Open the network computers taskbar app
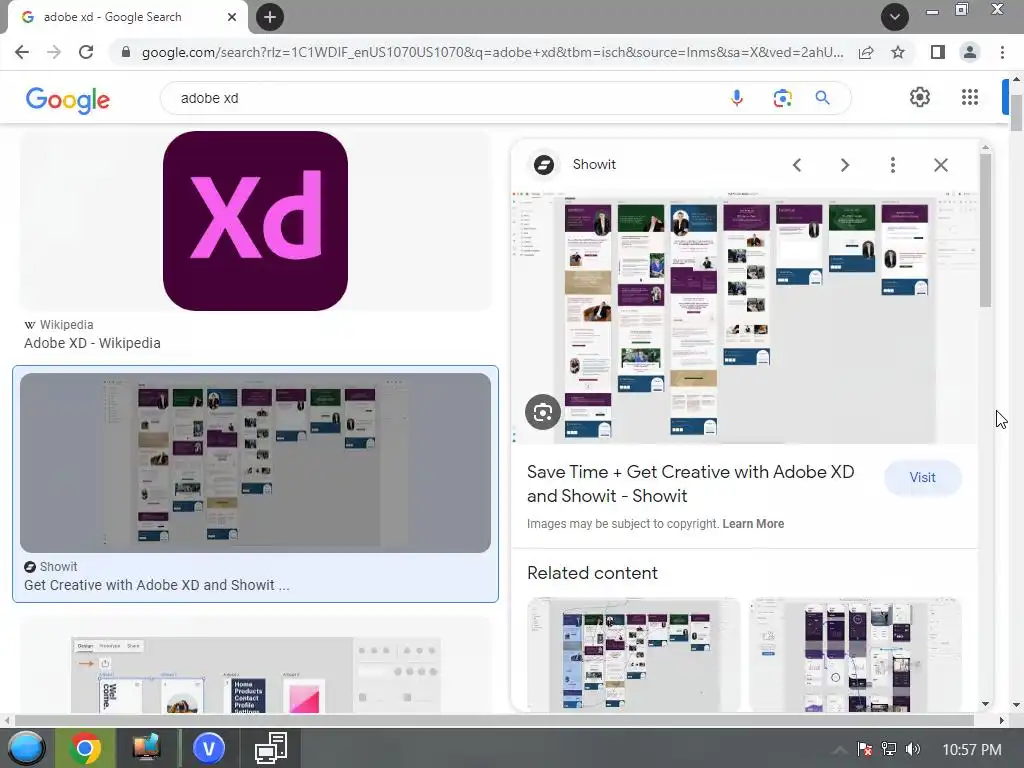This screenshot has height=768, width=1024. [271, 748]
